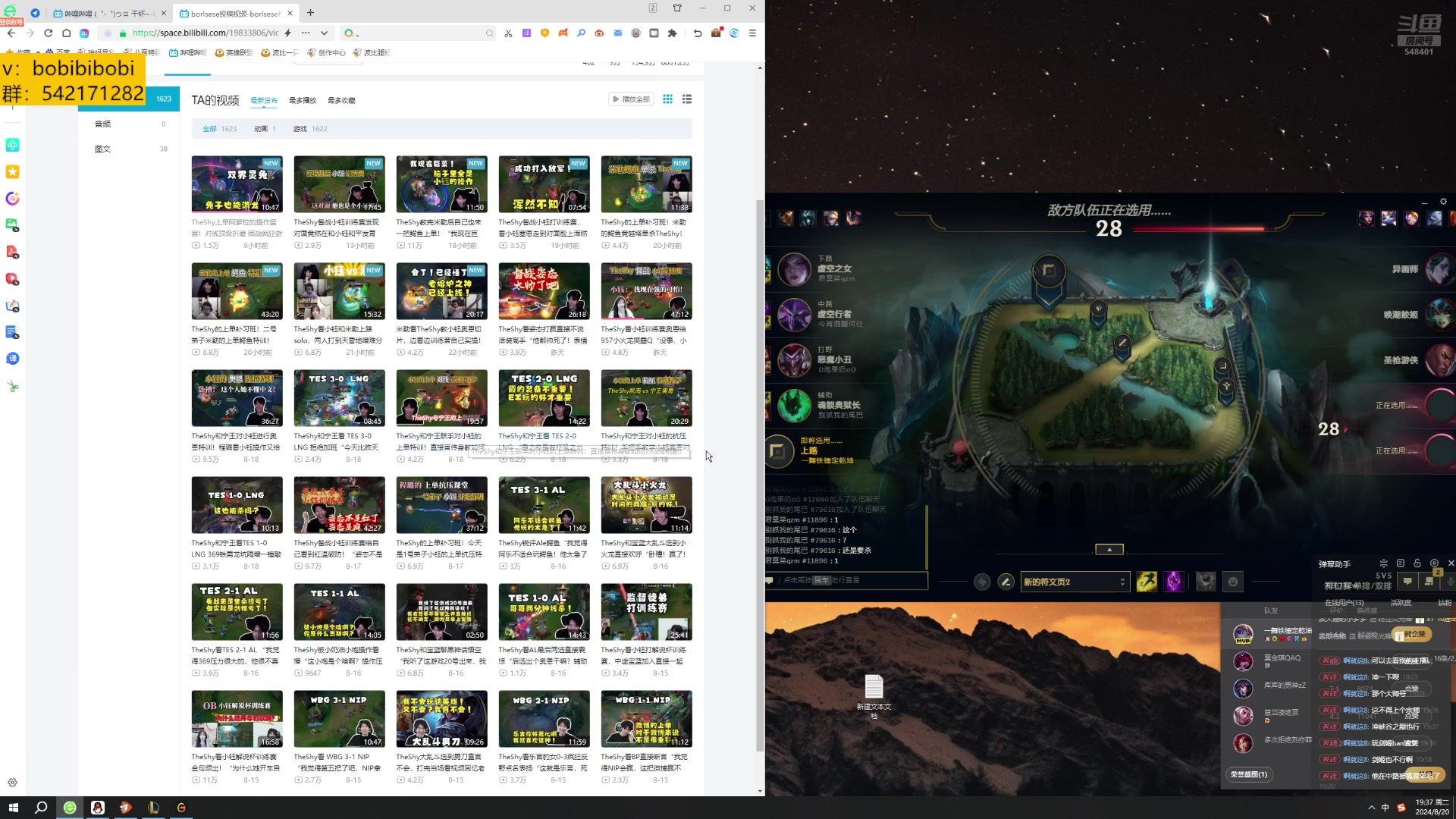This screenshot has height=819, width=1456.
Task: Select the Flash summoner spell icon
Action: click(1147, 582)
